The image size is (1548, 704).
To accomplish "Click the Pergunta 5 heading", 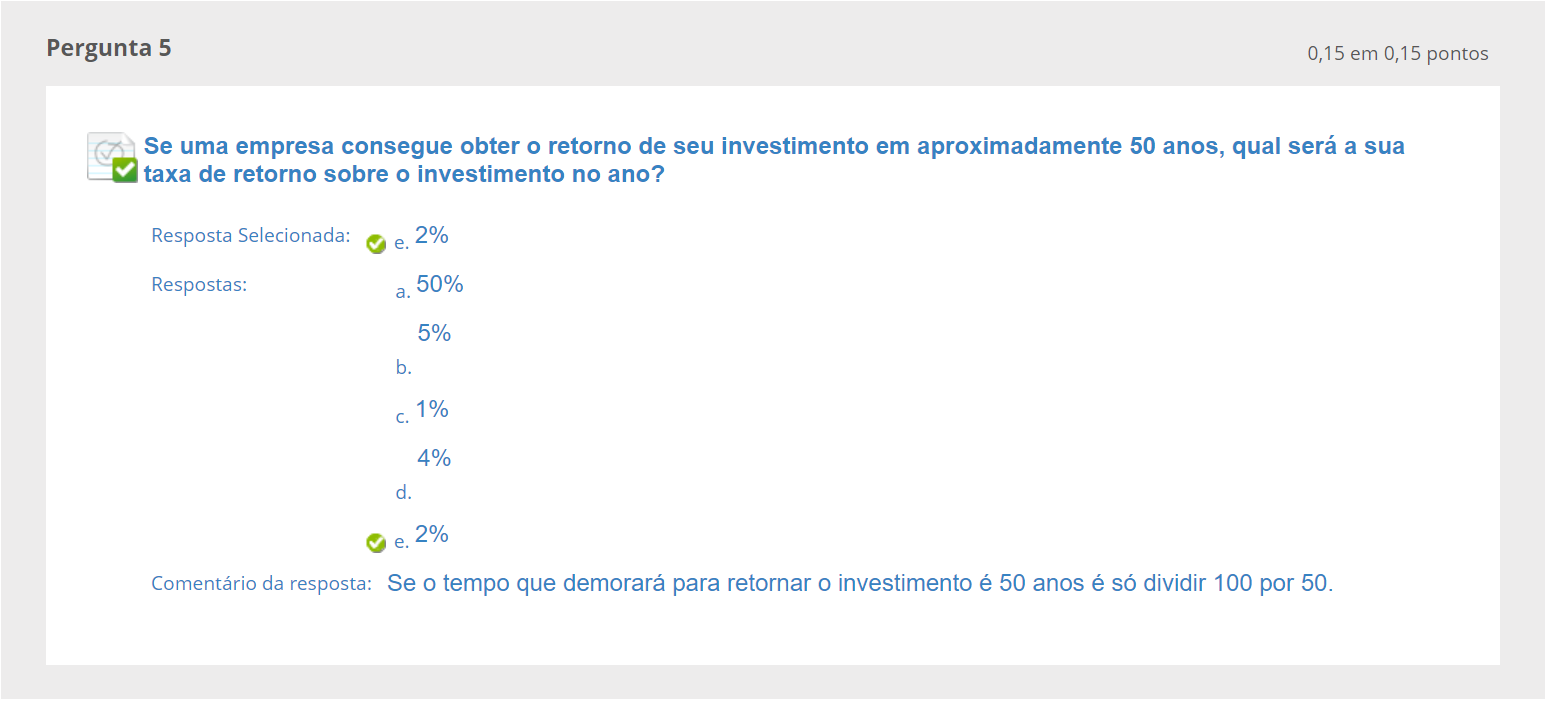I will [109, 48].
